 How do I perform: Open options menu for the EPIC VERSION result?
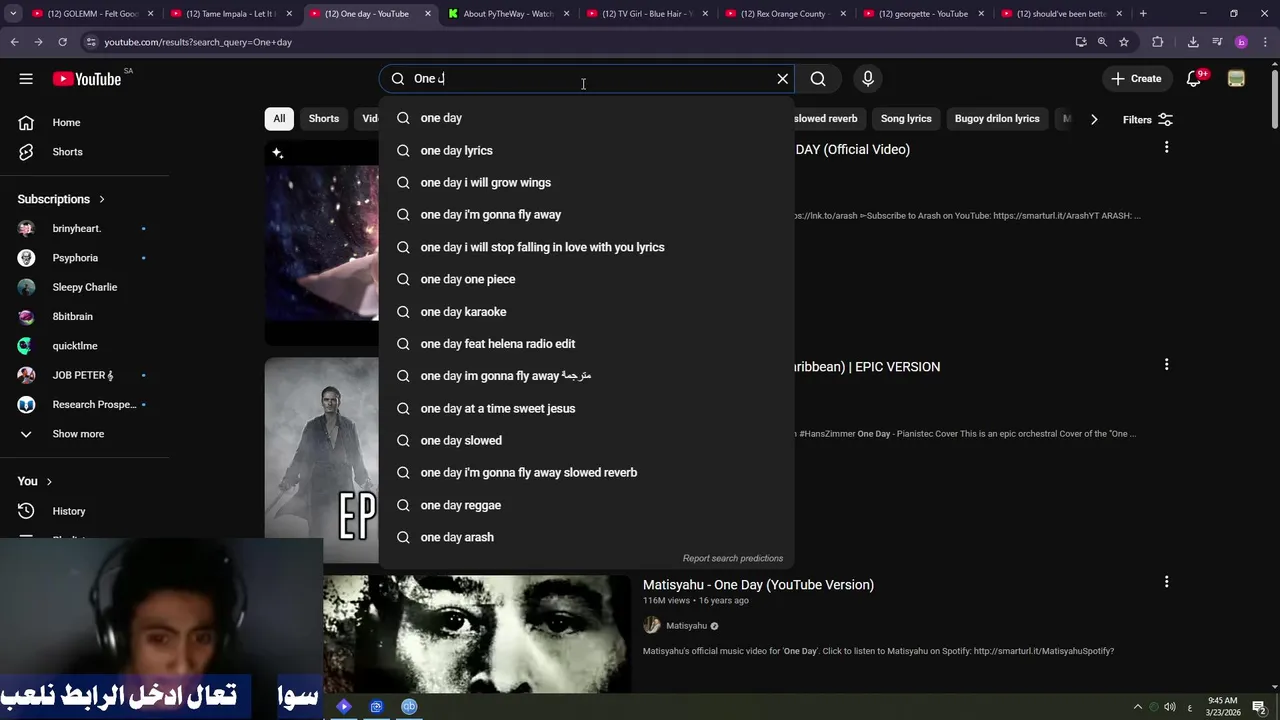click(x=1166, y=365)
